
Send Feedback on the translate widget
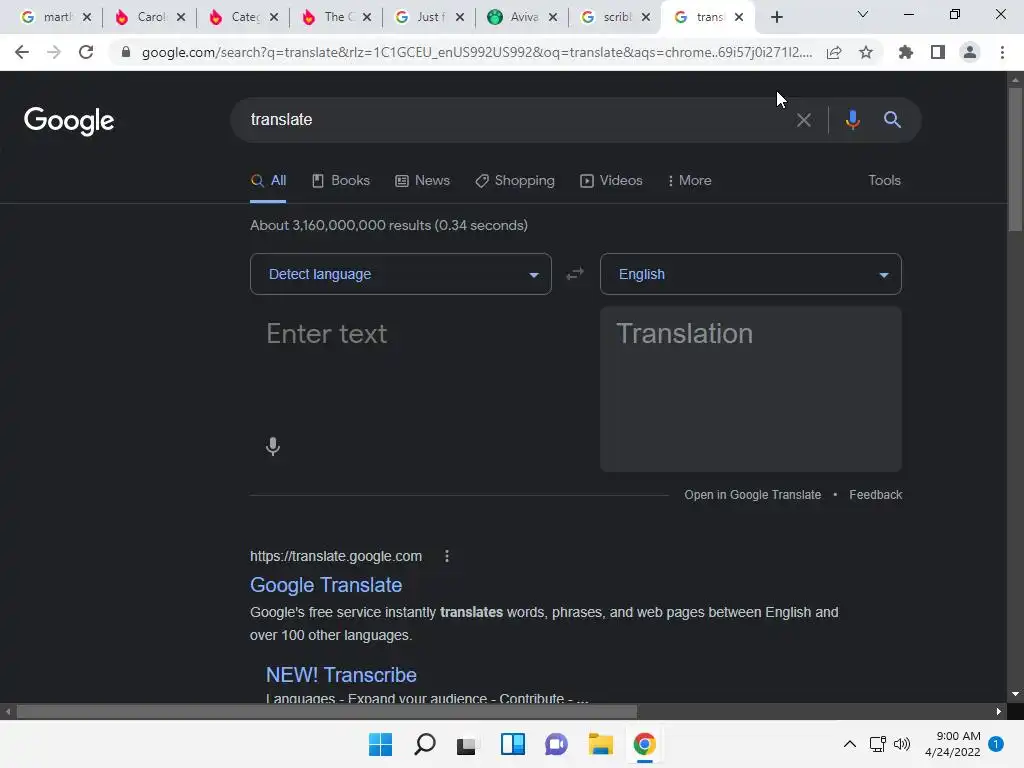[x=876, y=495]
